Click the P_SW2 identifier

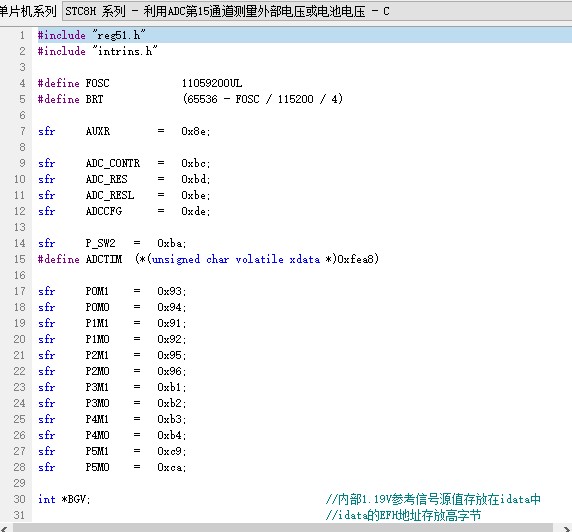click(100, 243)
